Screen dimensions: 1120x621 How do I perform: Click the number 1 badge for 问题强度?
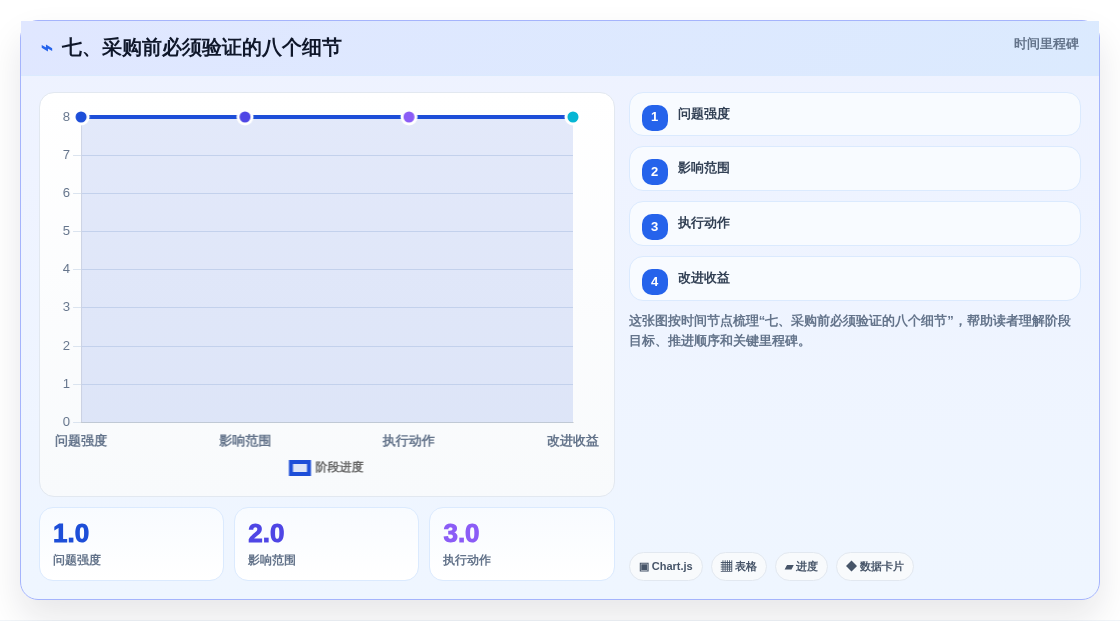(x=654, y=117)
